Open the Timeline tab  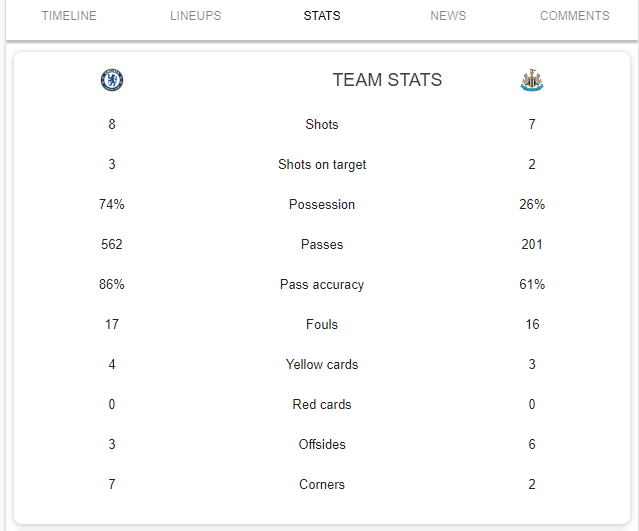pos(69,16)
